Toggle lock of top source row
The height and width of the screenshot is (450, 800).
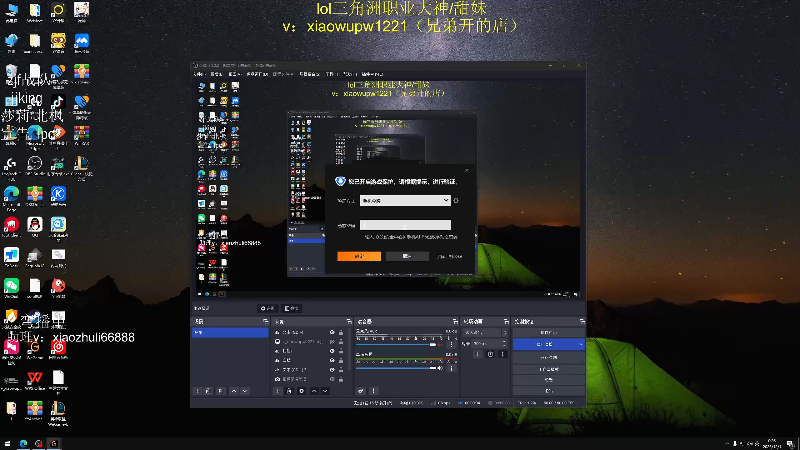tap(341, 332)
